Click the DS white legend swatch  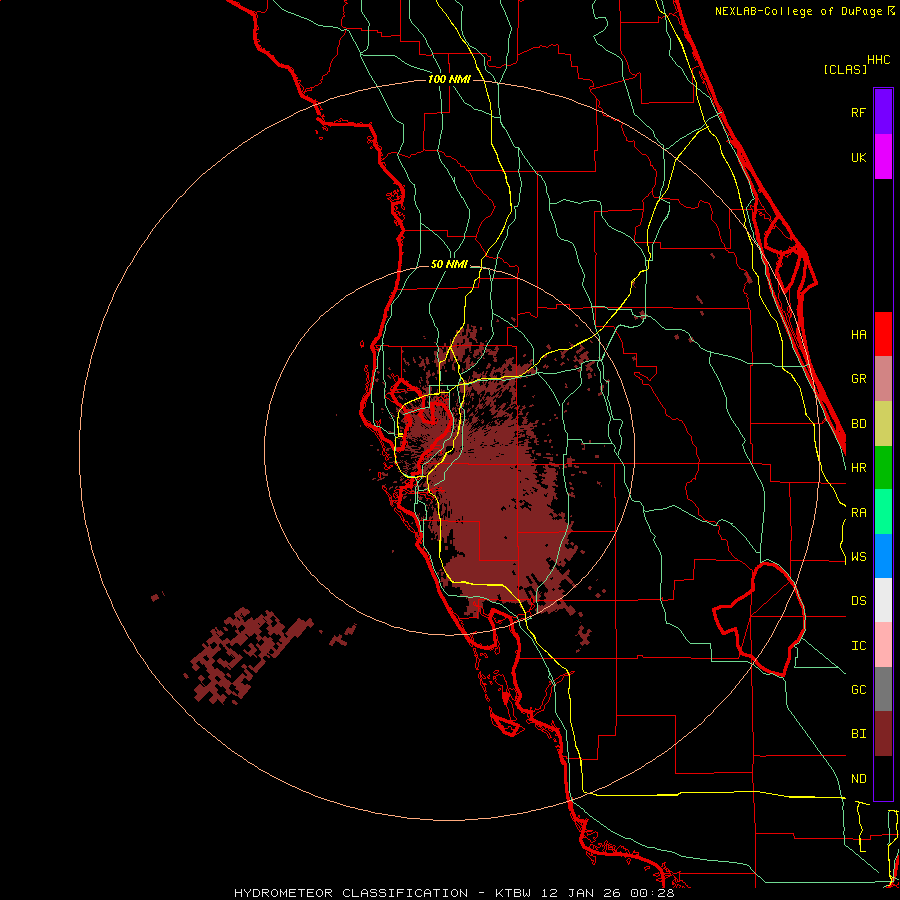point(883,600)
